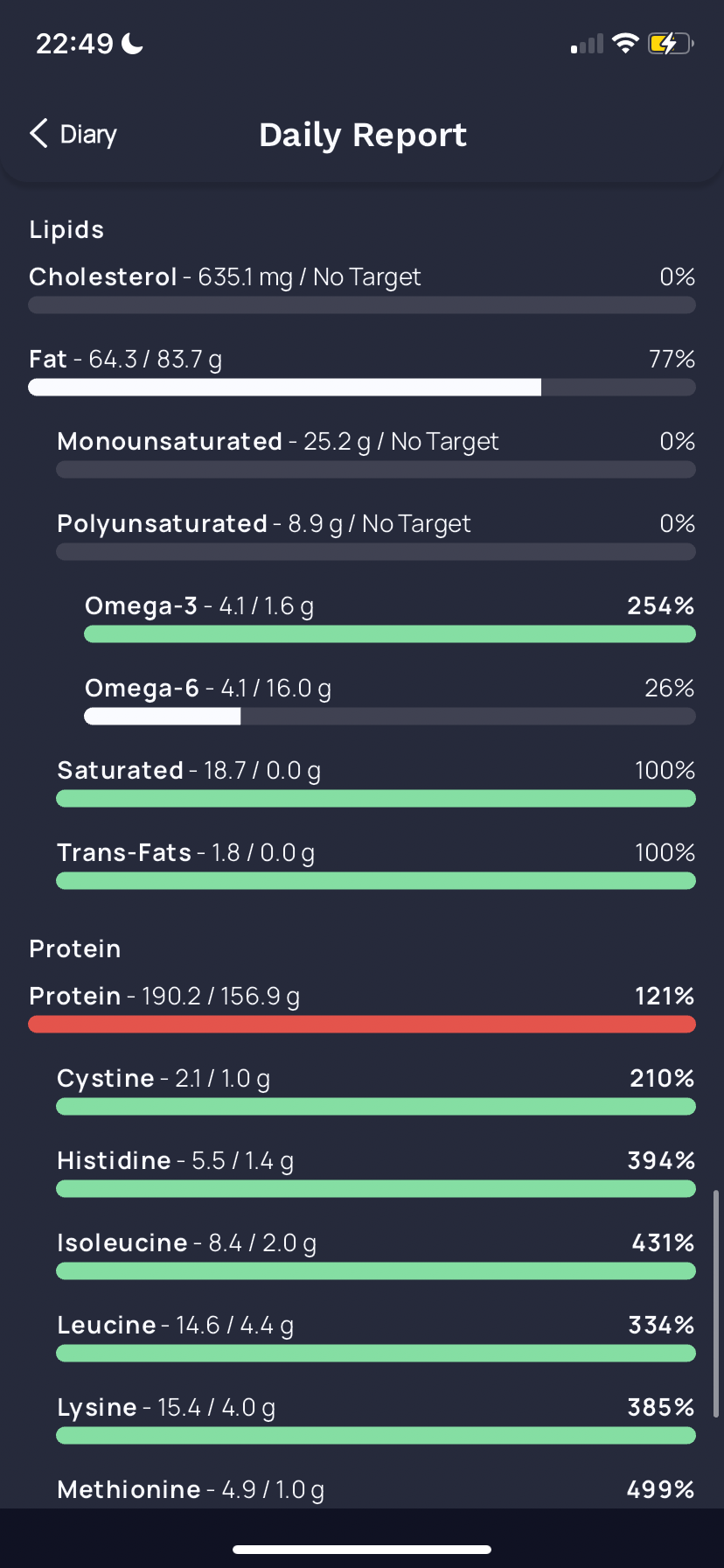Select the Fat 64.3 / 83.7 g row
724x1568 pixels.
362,371
